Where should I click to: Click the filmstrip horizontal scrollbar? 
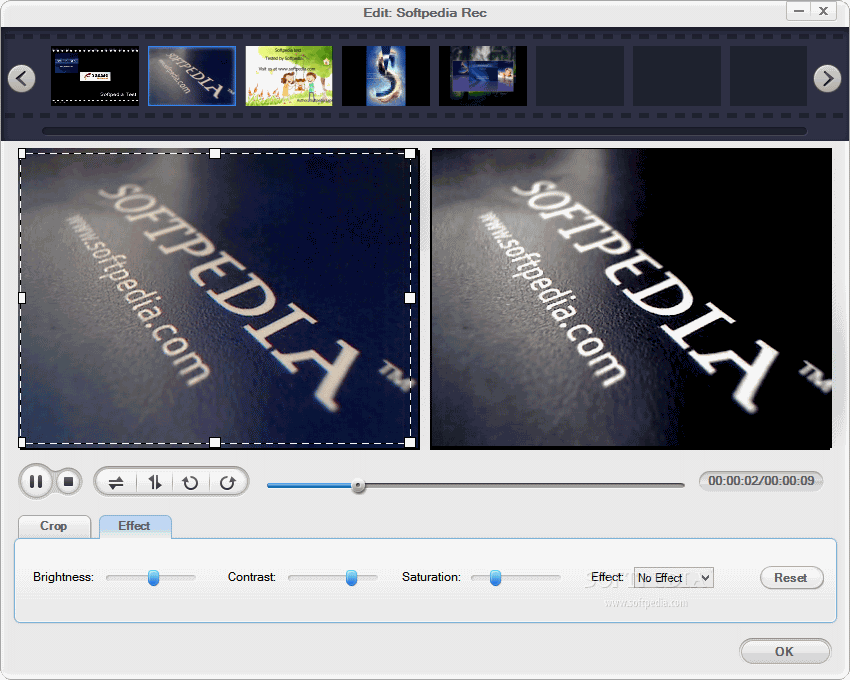click(424, 131)
